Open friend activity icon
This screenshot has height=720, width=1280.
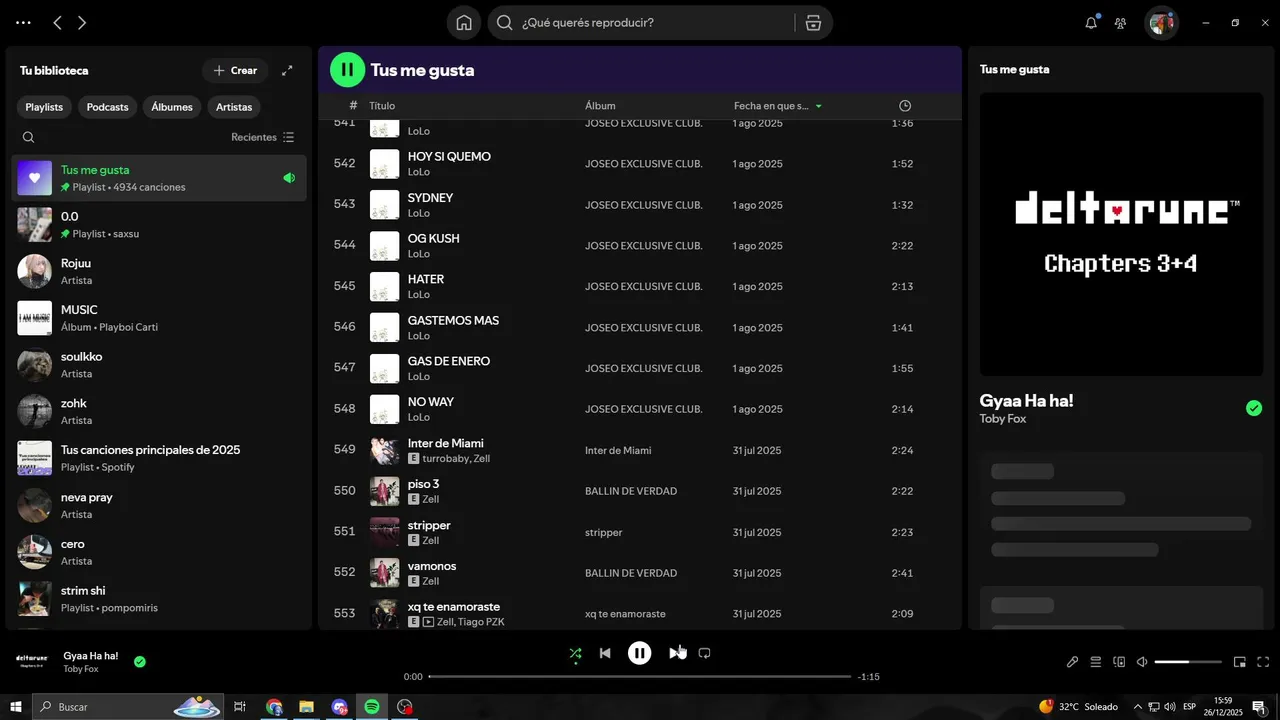tap(1120, 22)
